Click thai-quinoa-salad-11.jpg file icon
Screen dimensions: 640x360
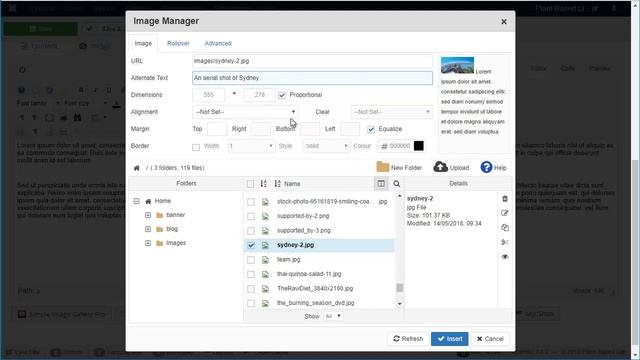tap(265, 274)
